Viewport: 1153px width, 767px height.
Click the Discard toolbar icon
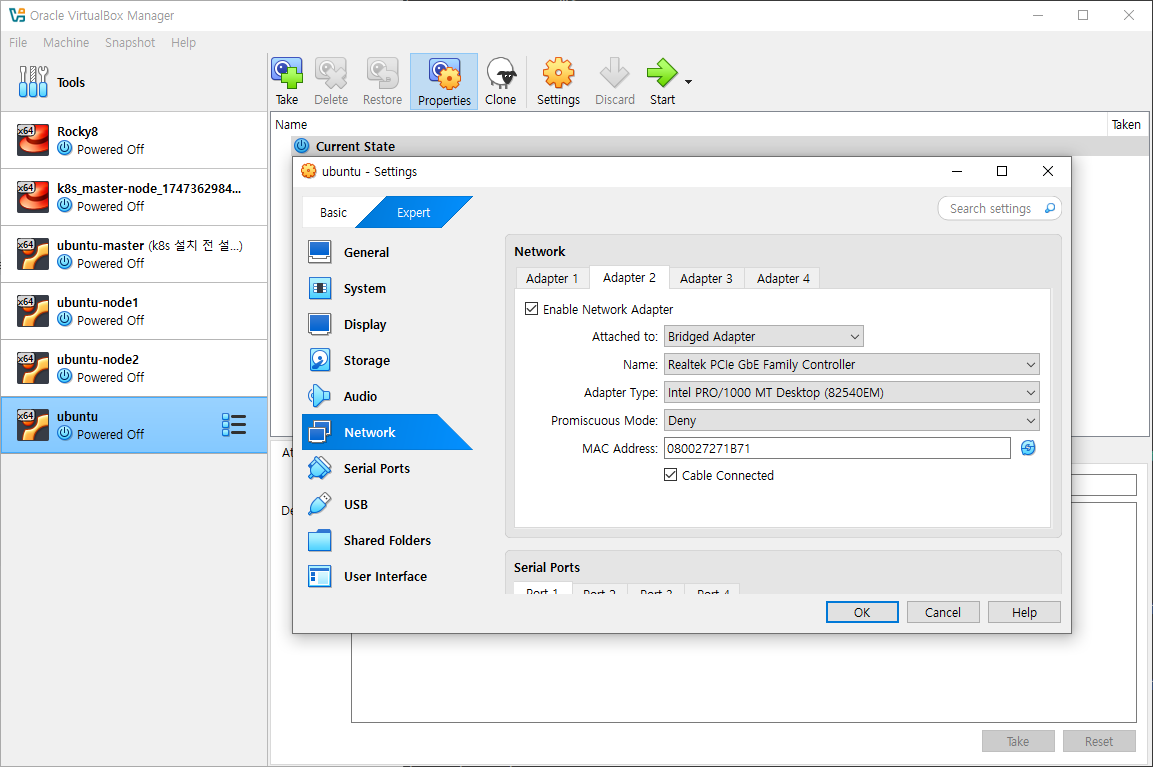tap(615, 82)
